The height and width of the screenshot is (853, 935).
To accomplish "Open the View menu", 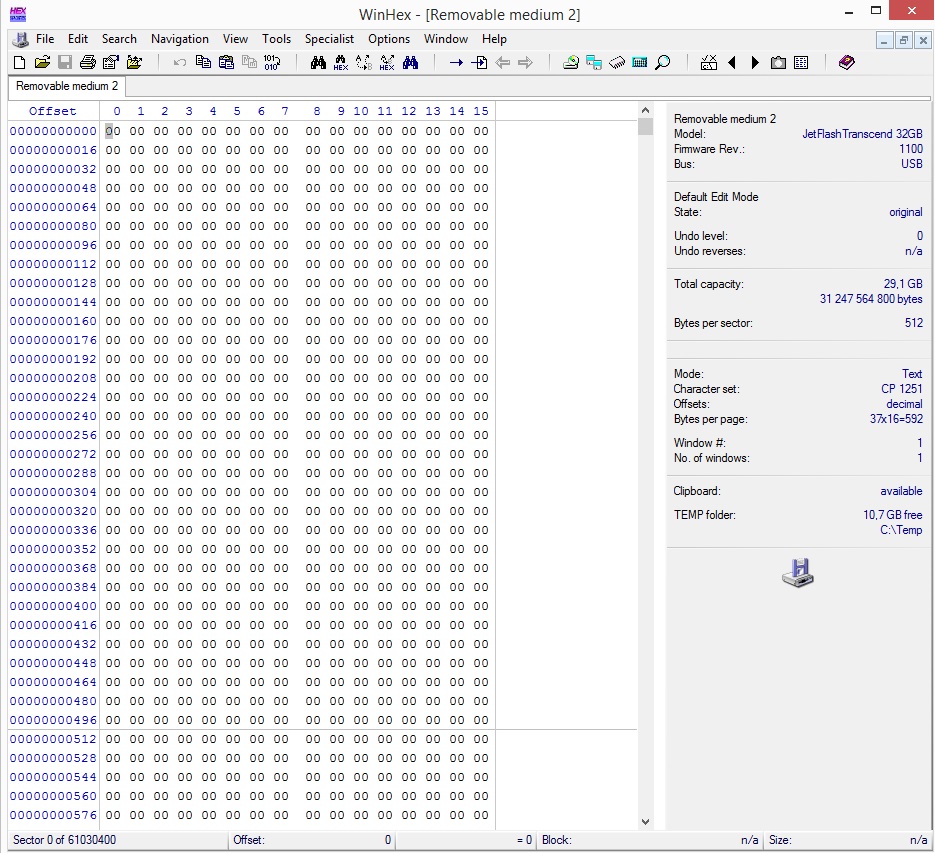I will point(235,39).
